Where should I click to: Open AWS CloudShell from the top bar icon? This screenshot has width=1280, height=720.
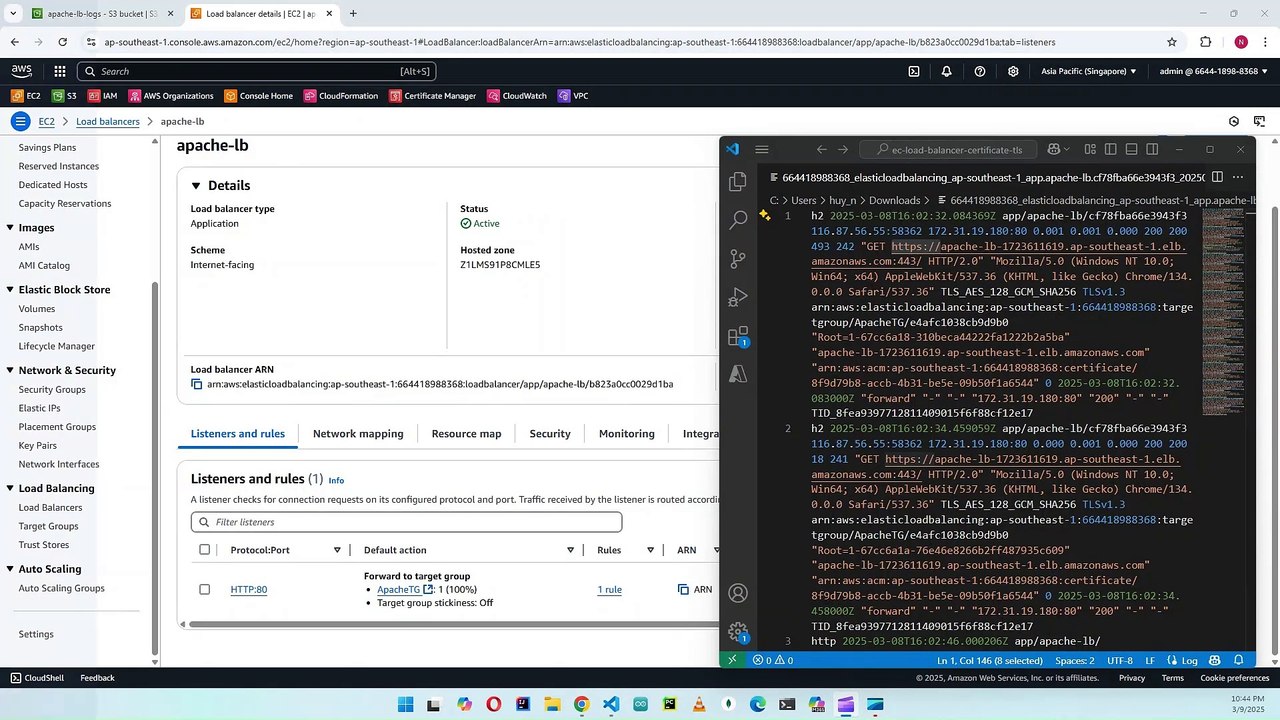tap(914, 71)
